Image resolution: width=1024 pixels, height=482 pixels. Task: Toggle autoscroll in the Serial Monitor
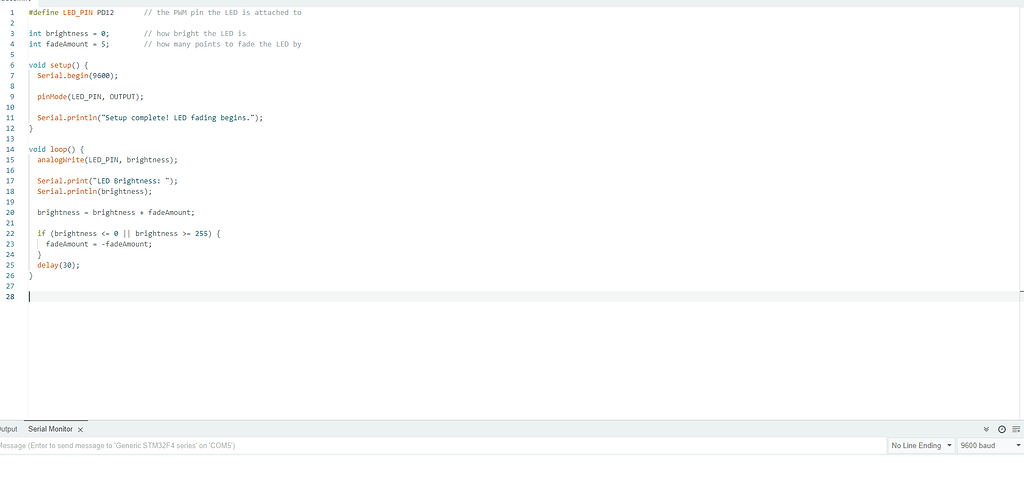click(986, 429)
